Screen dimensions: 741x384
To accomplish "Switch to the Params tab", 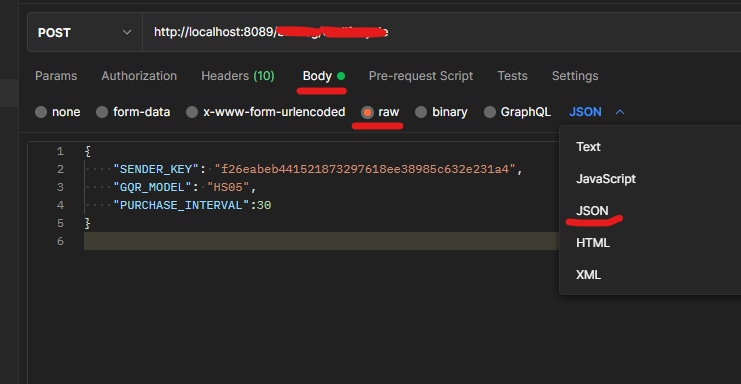I will click(56, 76).
